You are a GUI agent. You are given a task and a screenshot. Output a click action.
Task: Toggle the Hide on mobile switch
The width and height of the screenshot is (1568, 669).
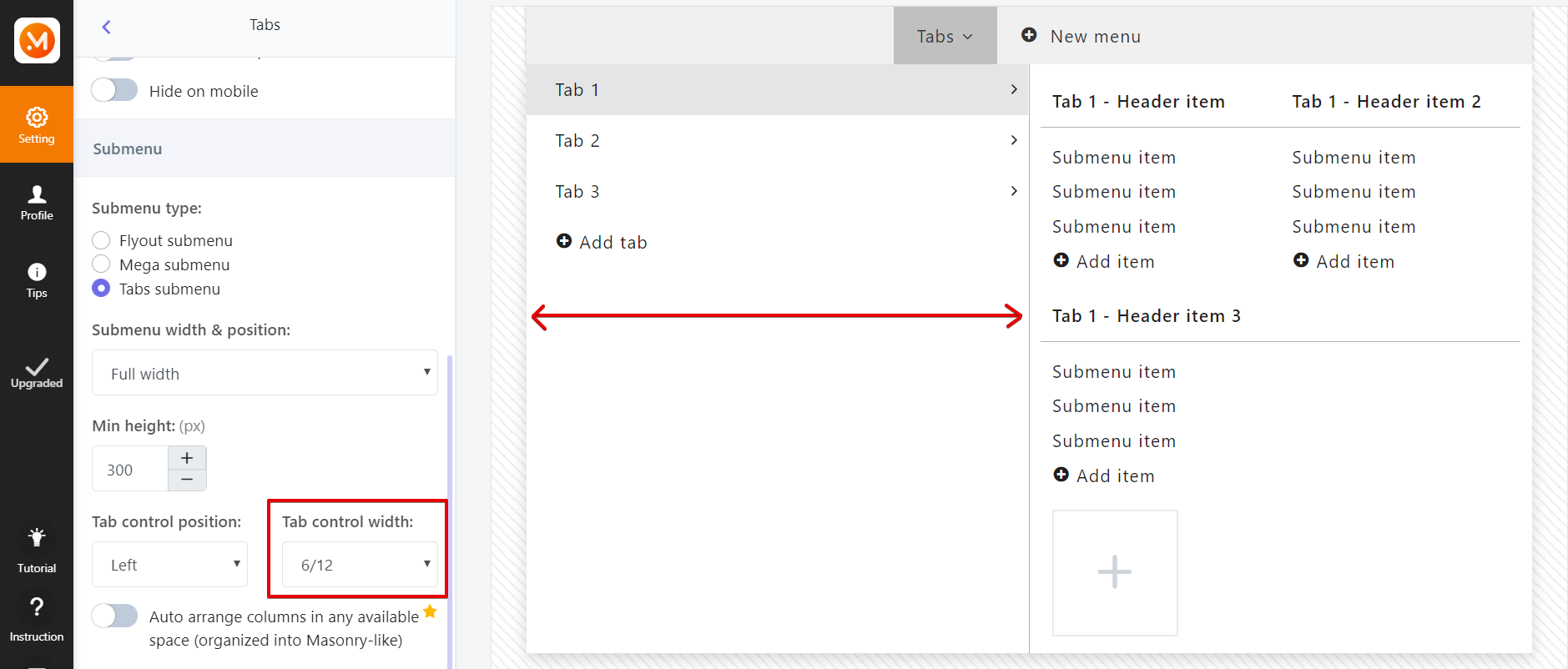114,90
